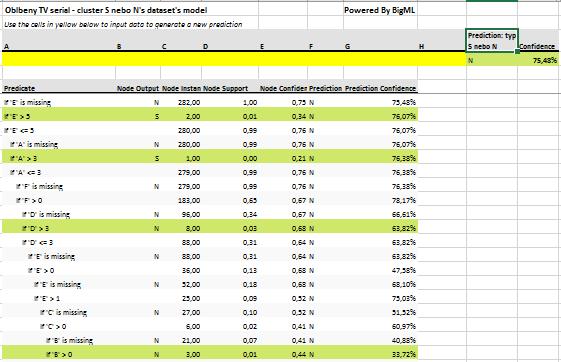This screenshot has width=561, height=362.
Task: Click the 47,58% prediction confidence cell
Action: (x=404, y=270)
